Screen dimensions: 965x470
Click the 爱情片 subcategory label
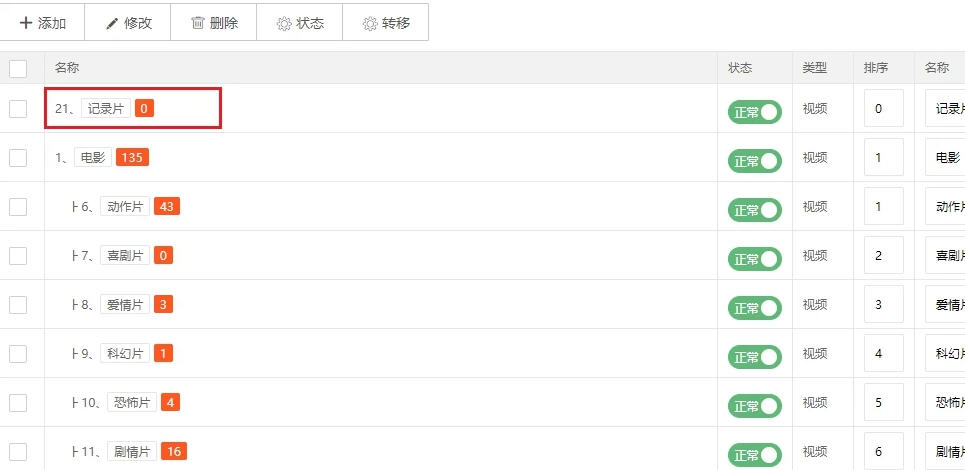(125, 305)
